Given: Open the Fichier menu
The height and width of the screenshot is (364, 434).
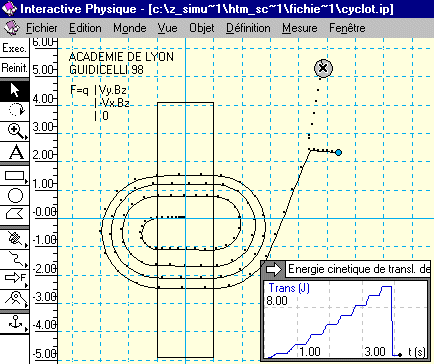Looking at the screenshot, I should [x=42, y=28].
